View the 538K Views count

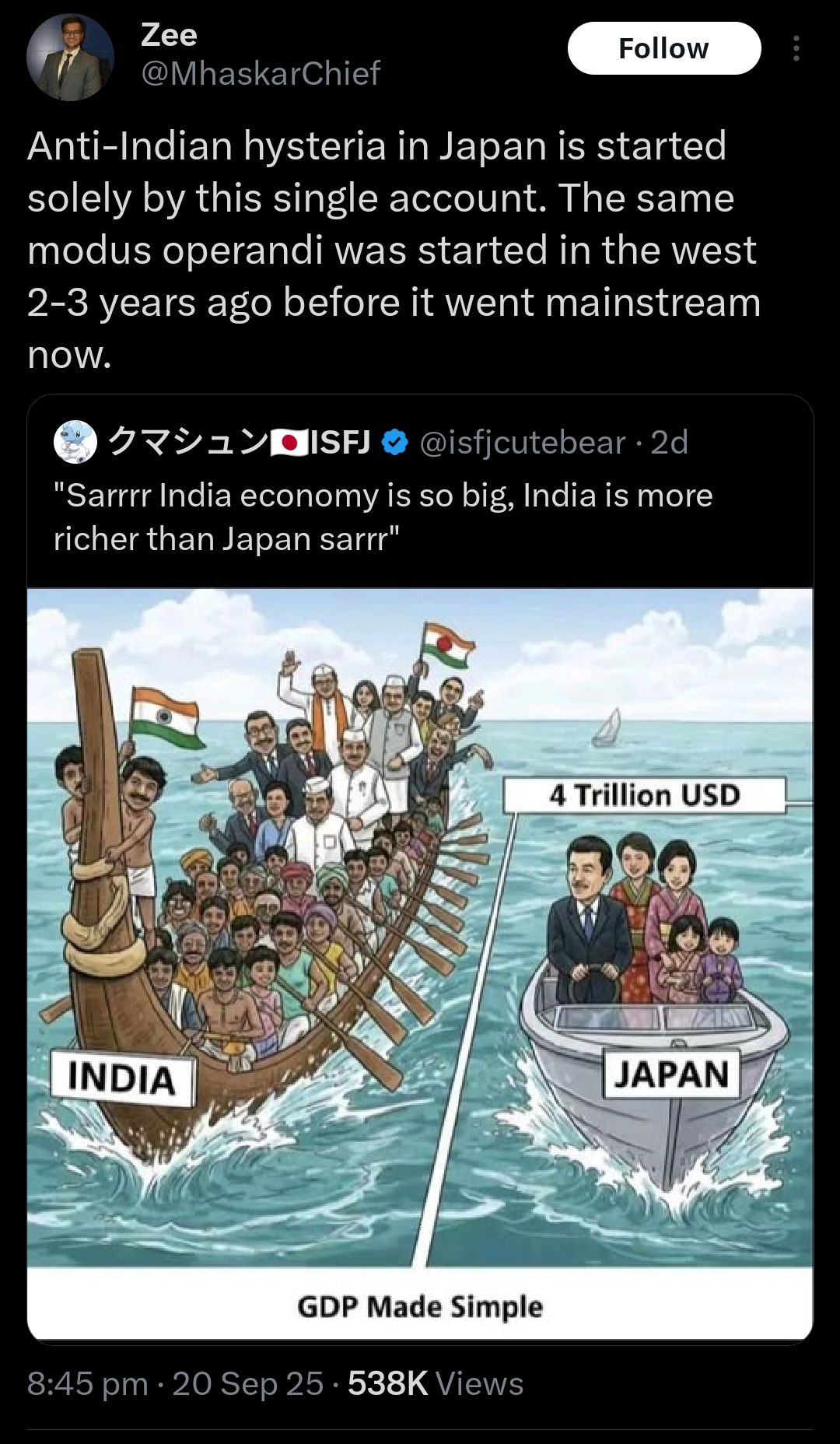coord(436,1383)
